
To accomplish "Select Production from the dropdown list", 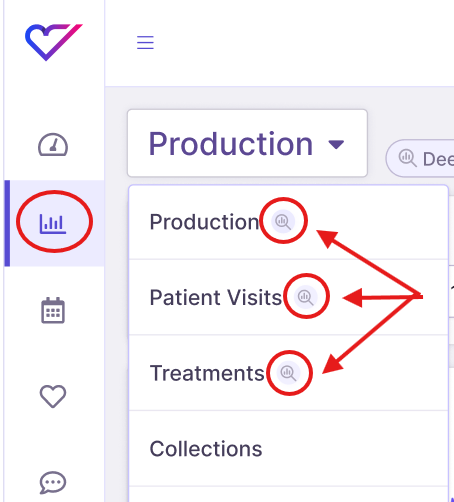I will (x=204, y=222).
